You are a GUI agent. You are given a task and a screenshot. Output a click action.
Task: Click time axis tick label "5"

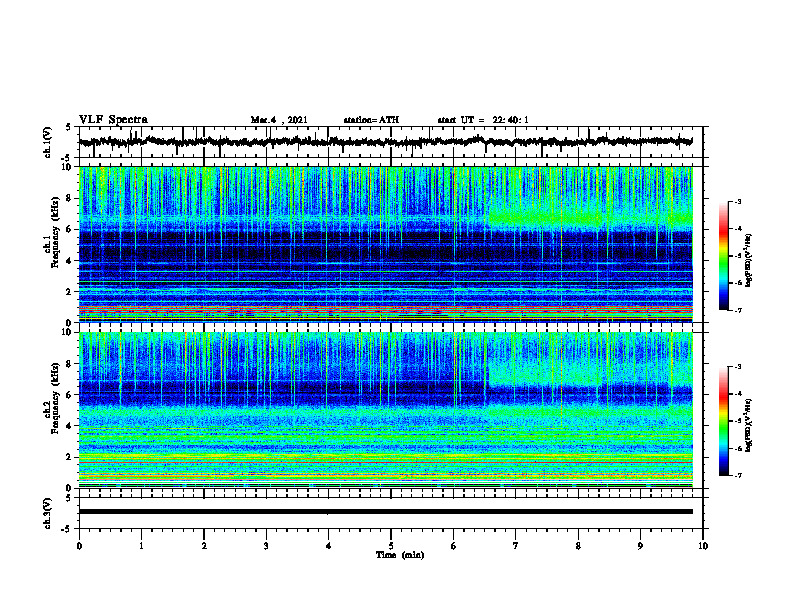click(391, 546)
